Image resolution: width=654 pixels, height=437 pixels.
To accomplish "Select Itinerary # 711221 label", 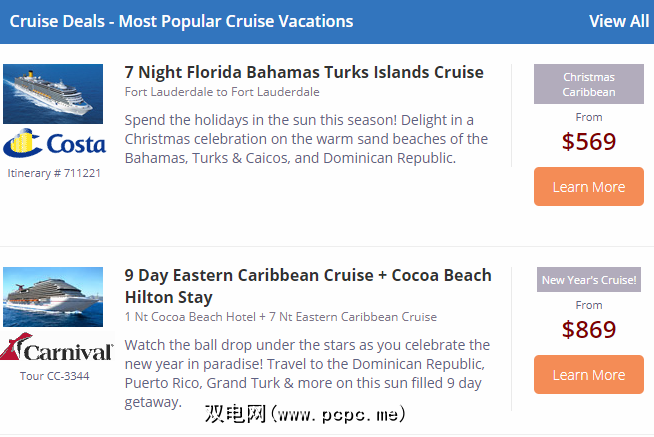I will [54, 173].
